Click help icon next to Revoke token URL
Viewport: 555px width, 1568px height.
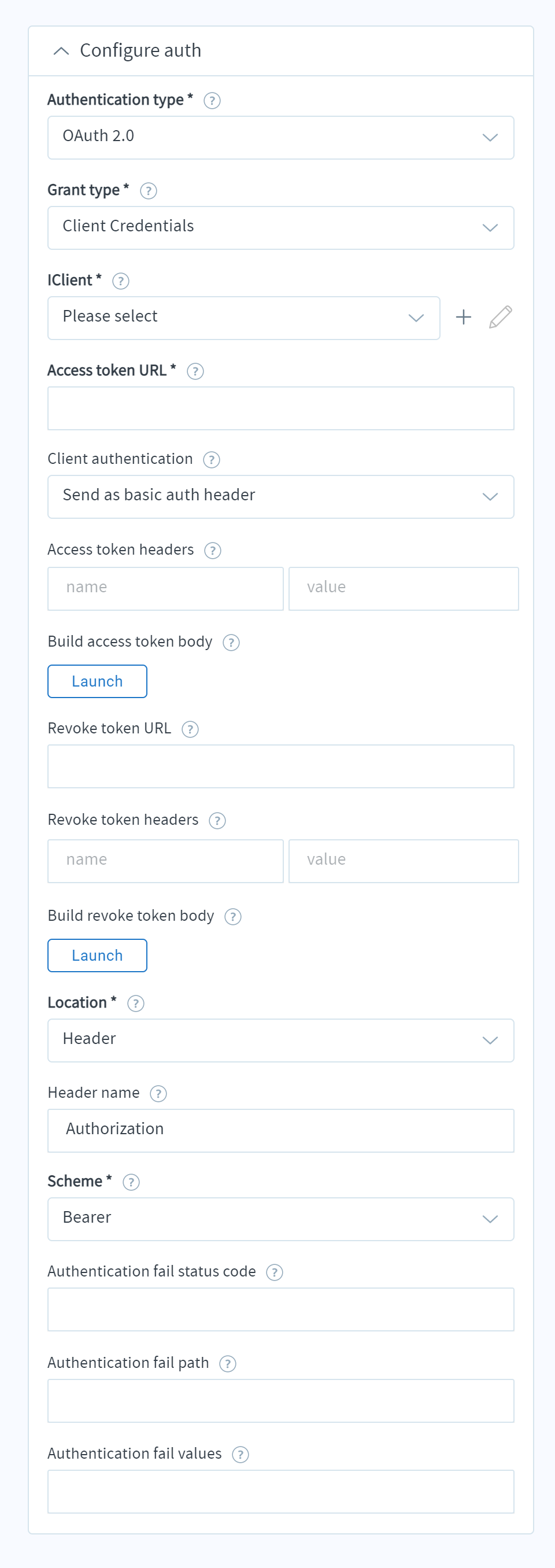[190, 729]
